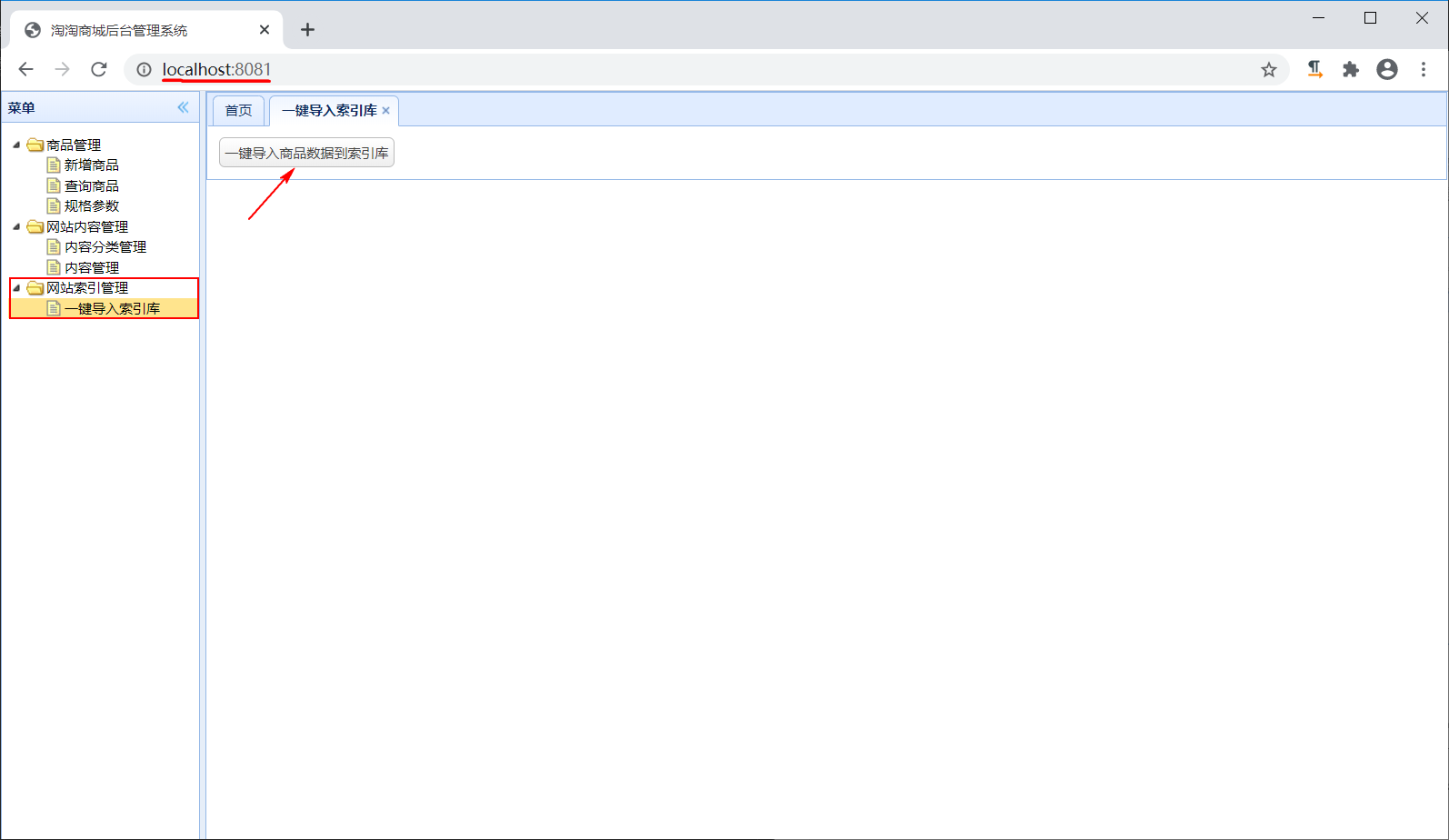
Task: Collapse the 商品管理 tree node
Action: coord(16,145)
